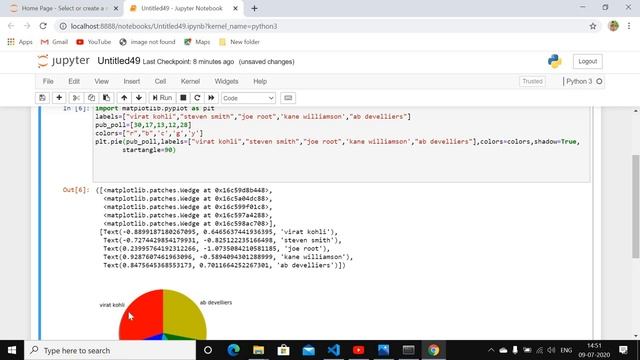Screen dimensions: 640x360
Task: Open the Help menu
Action: 260,81
